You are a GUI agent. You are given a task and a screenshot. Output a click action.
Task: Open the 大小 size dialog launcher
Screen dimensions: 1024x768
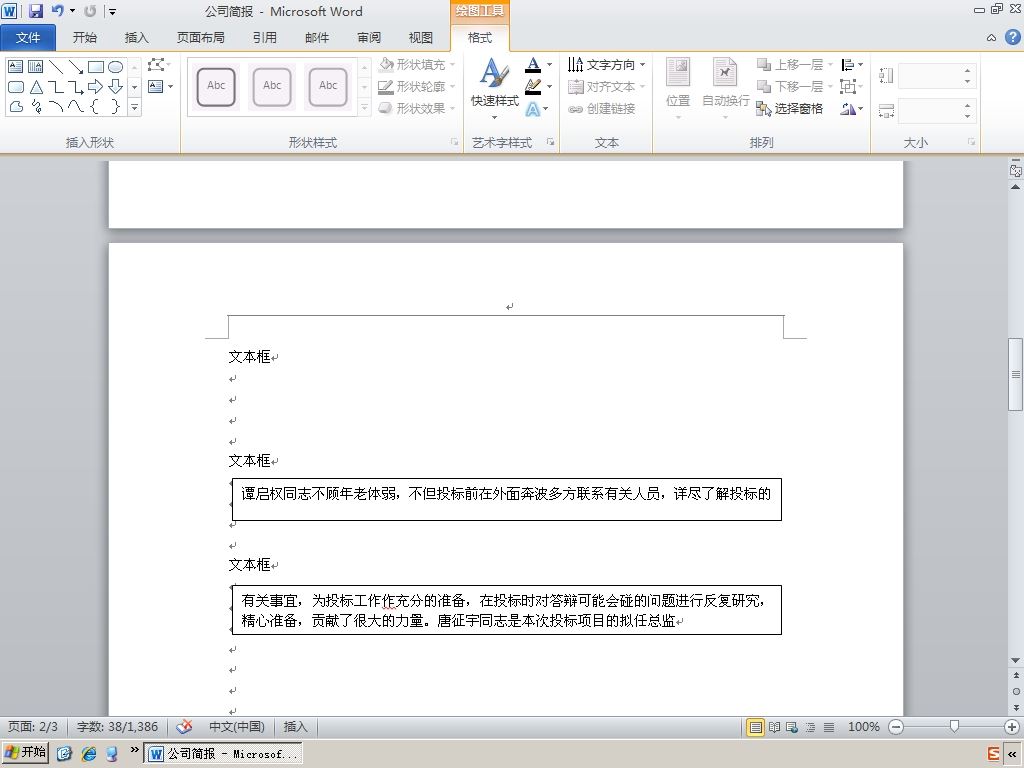point(972,142)
